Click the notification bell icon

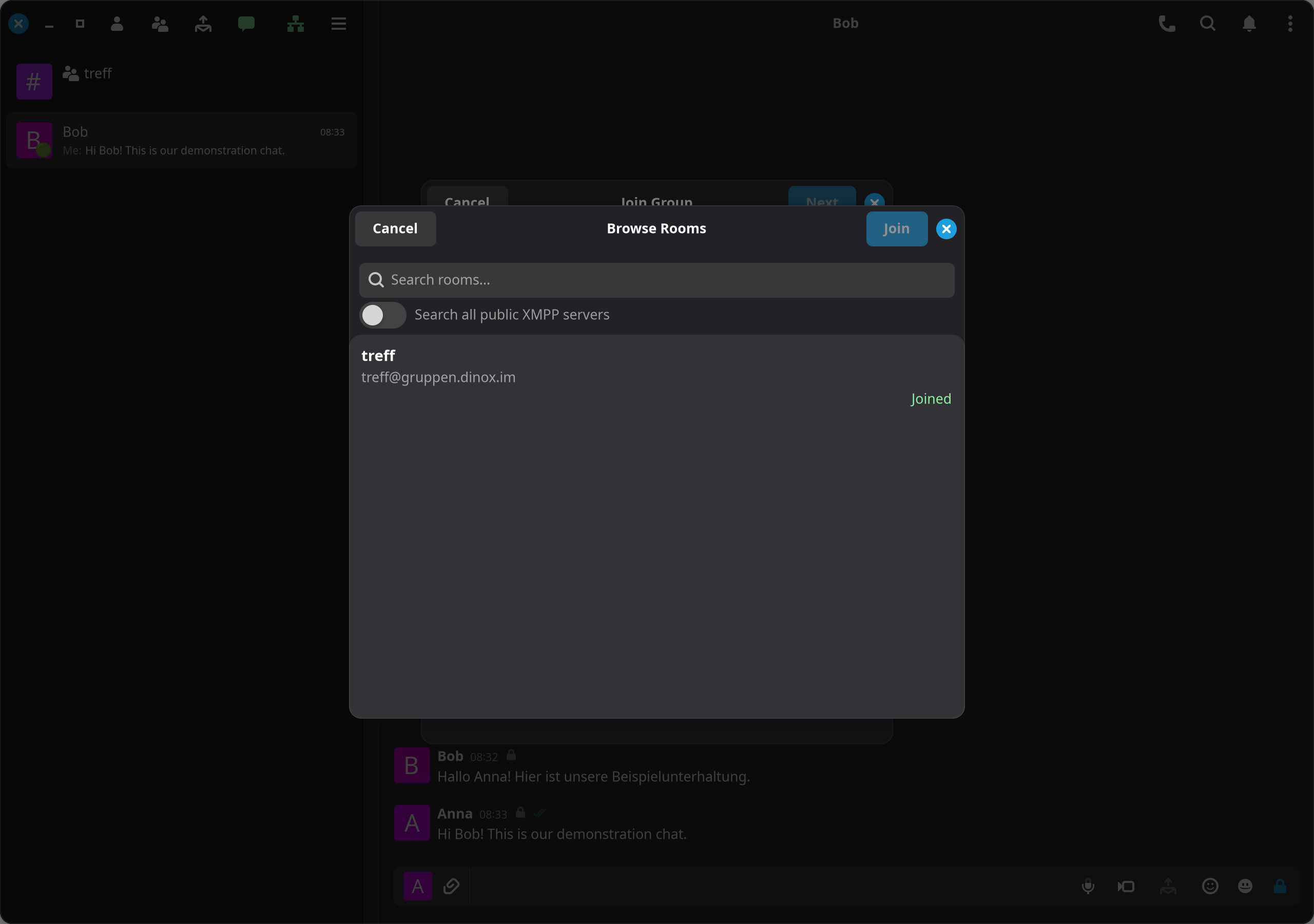click(1249, 24)
